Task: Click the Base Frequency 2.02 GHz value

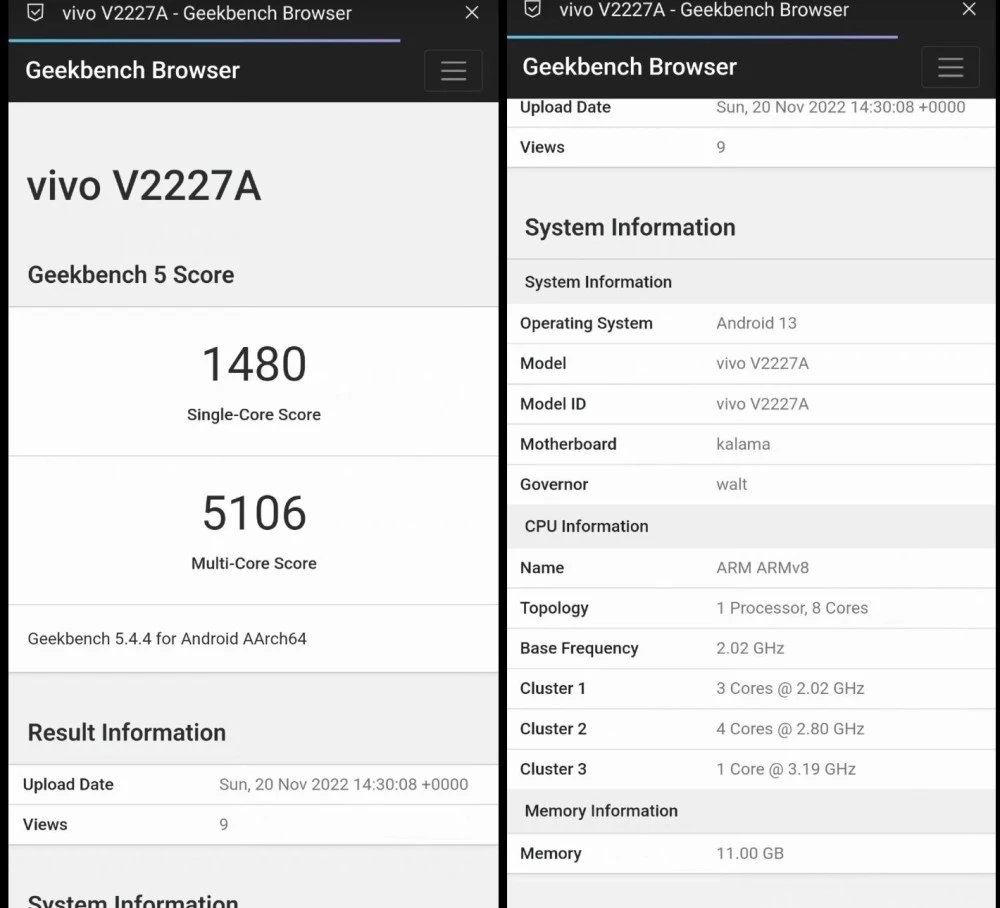Action: point(750,648)
